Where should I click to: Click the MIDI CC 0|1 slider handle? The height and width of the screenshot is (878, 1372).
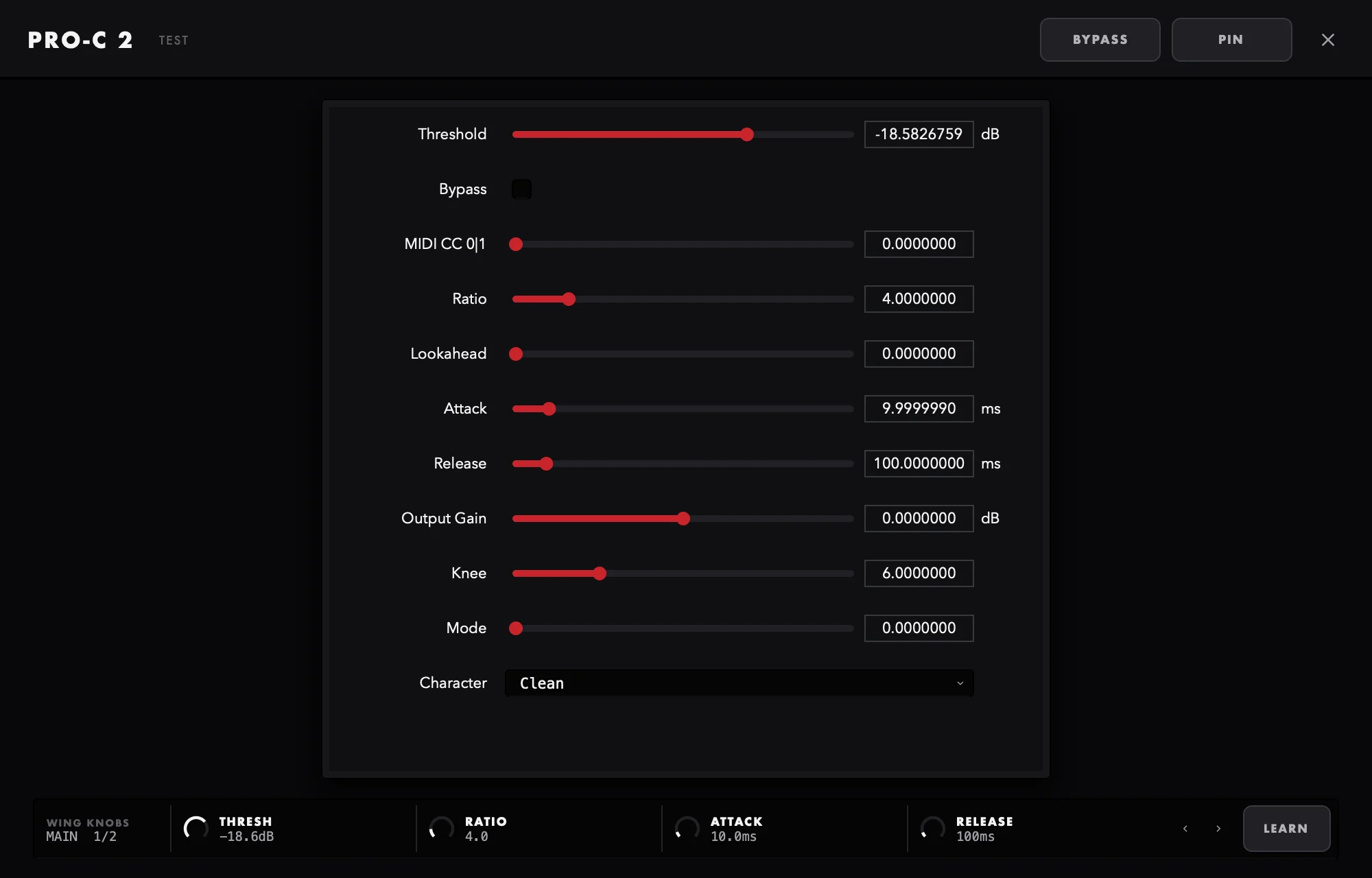(x=516, y=244)
